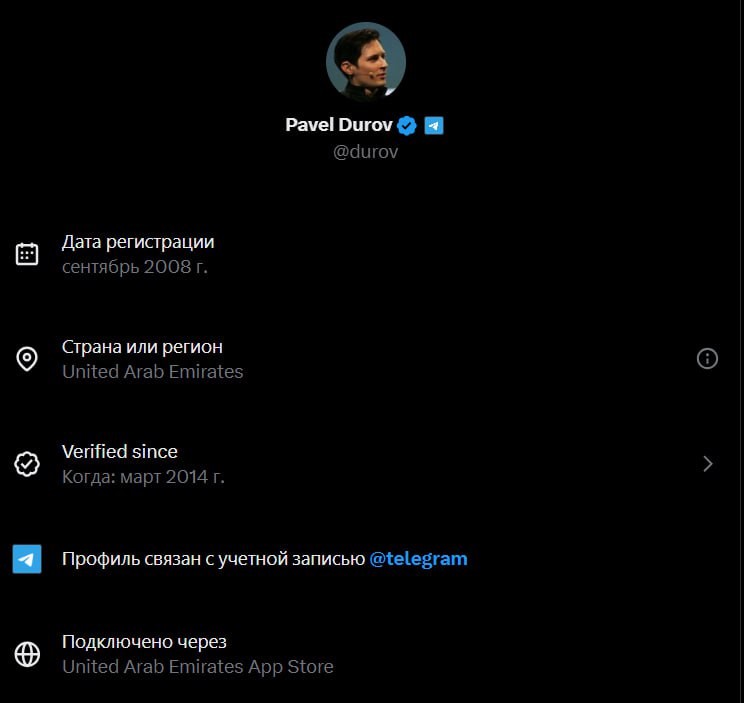Expand verification details with the right chevron

tap(708, 464)
